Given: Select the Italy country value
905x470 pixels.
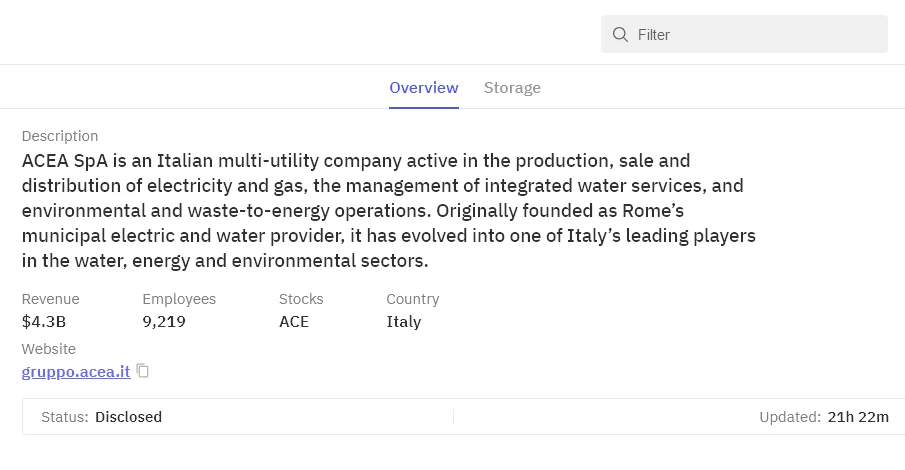Looking at the screenshot, I should click(x=404, y=322).
